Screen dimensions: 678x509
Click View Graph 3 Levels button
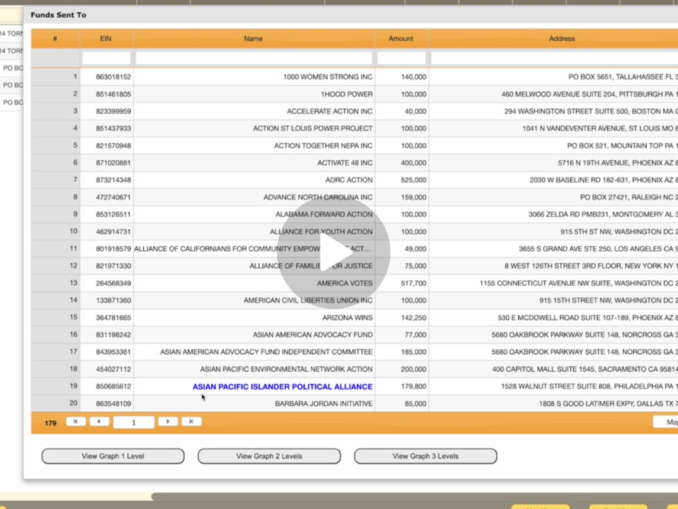[425, 456]
